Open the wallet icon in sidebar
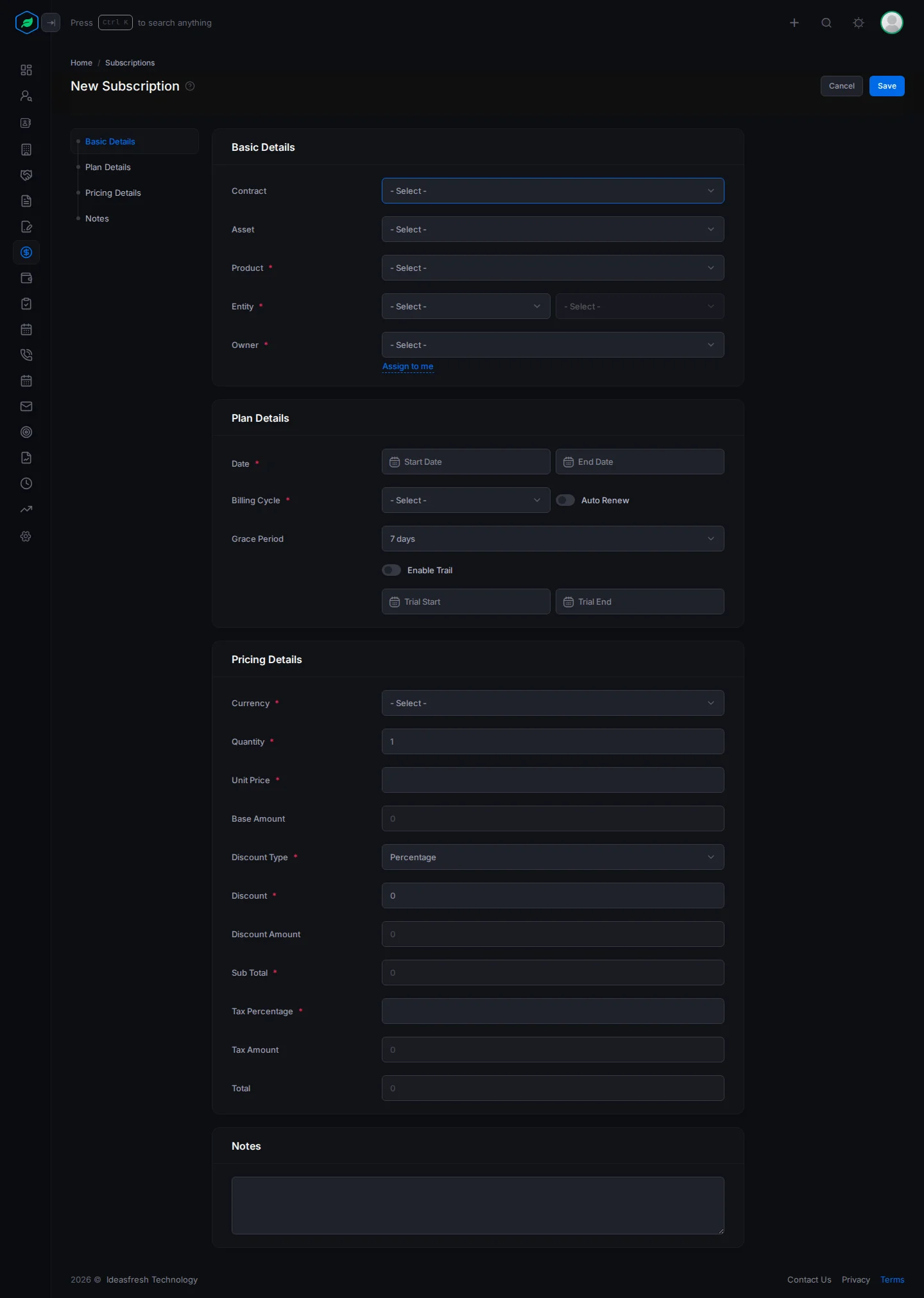Viewport: 924px width, 1298px height. coord(26,278)
